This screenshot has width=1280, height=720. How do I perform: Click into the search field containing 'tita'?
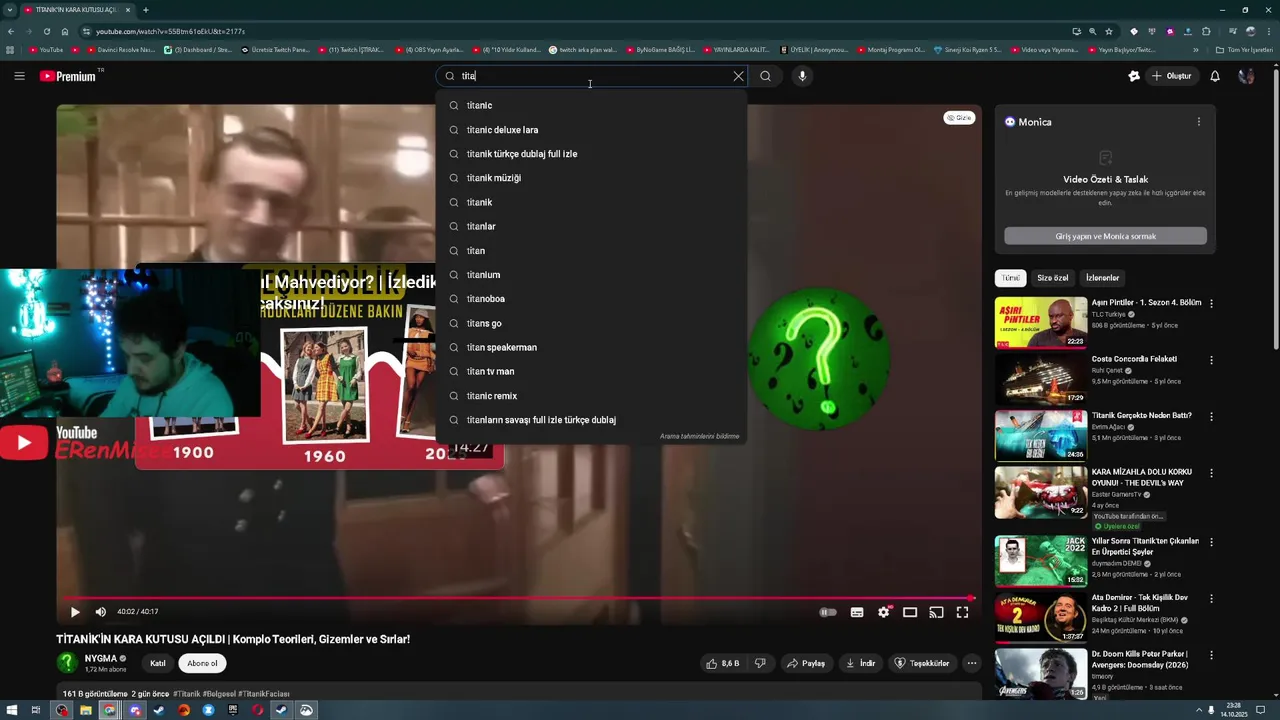coord(590,76)
